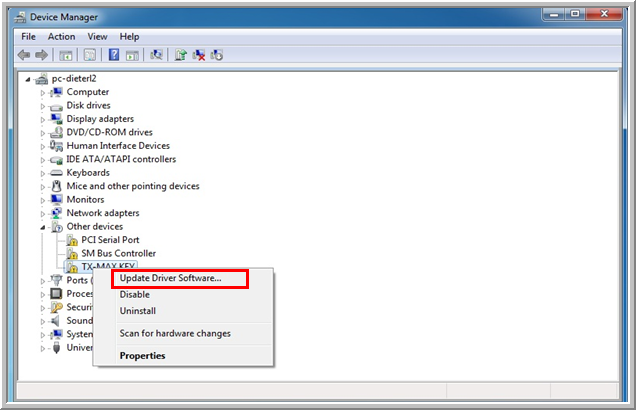
Task: Select the SM Bus Controller device
Action: click(118, 254)
